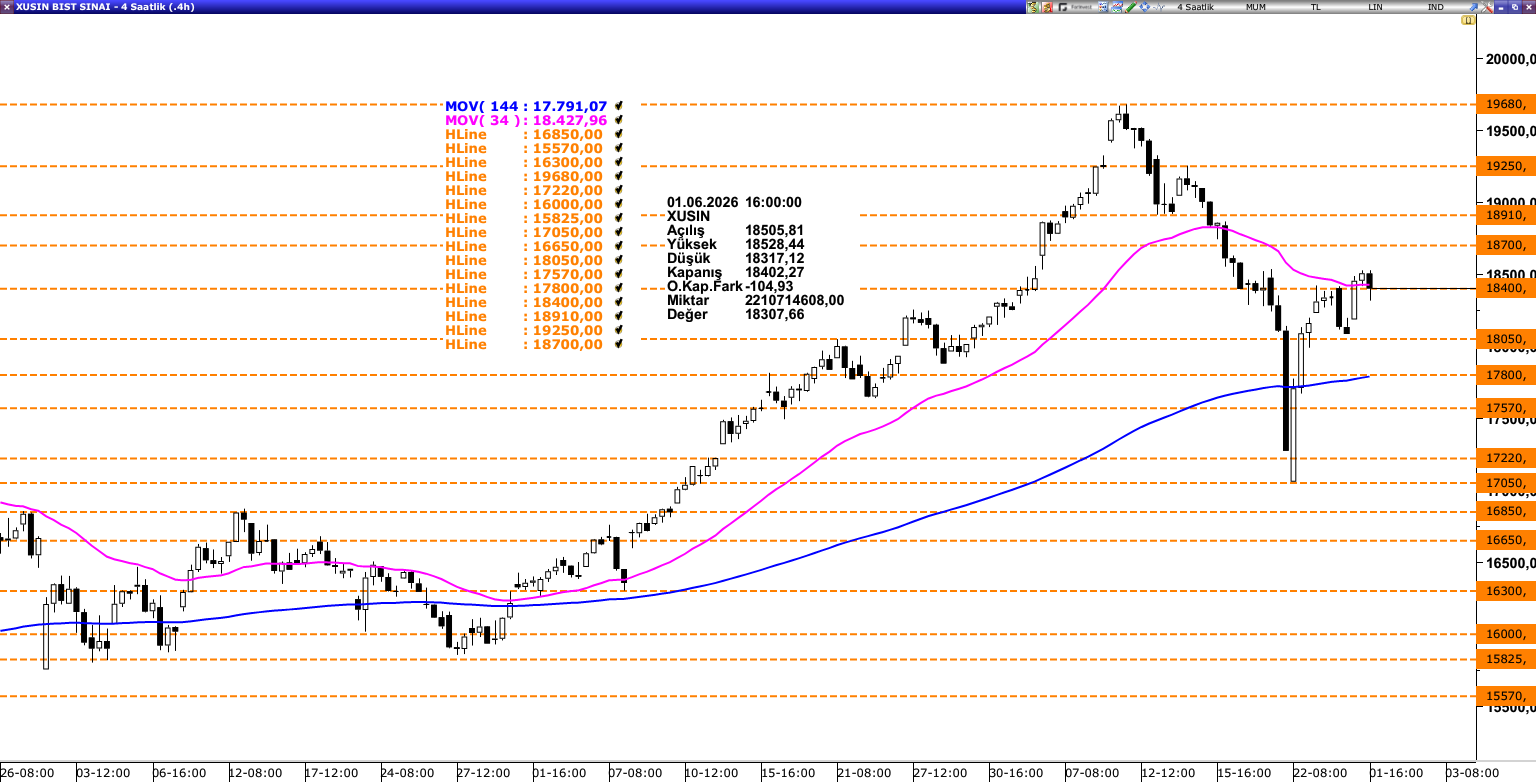1536x783 pixels.
Task: Toggle the checkmark for HLine 17220,00
Action: click(x=620, y=190)
